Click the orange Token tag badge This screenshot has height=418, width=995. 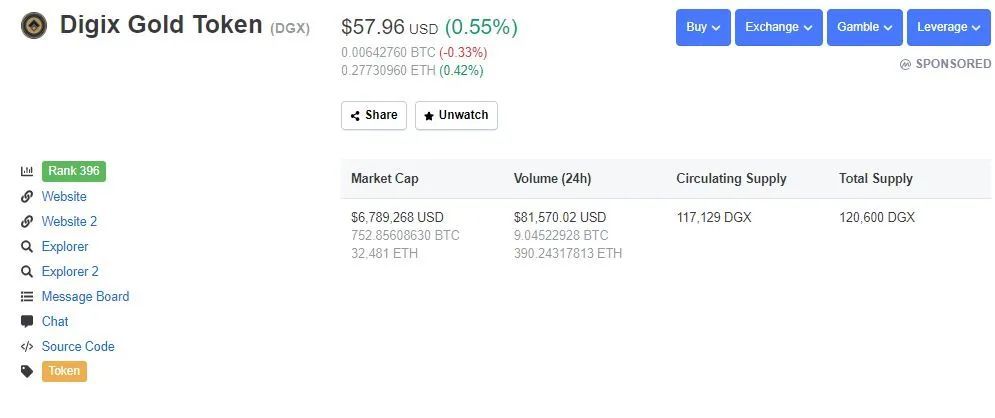click(64, 372)
